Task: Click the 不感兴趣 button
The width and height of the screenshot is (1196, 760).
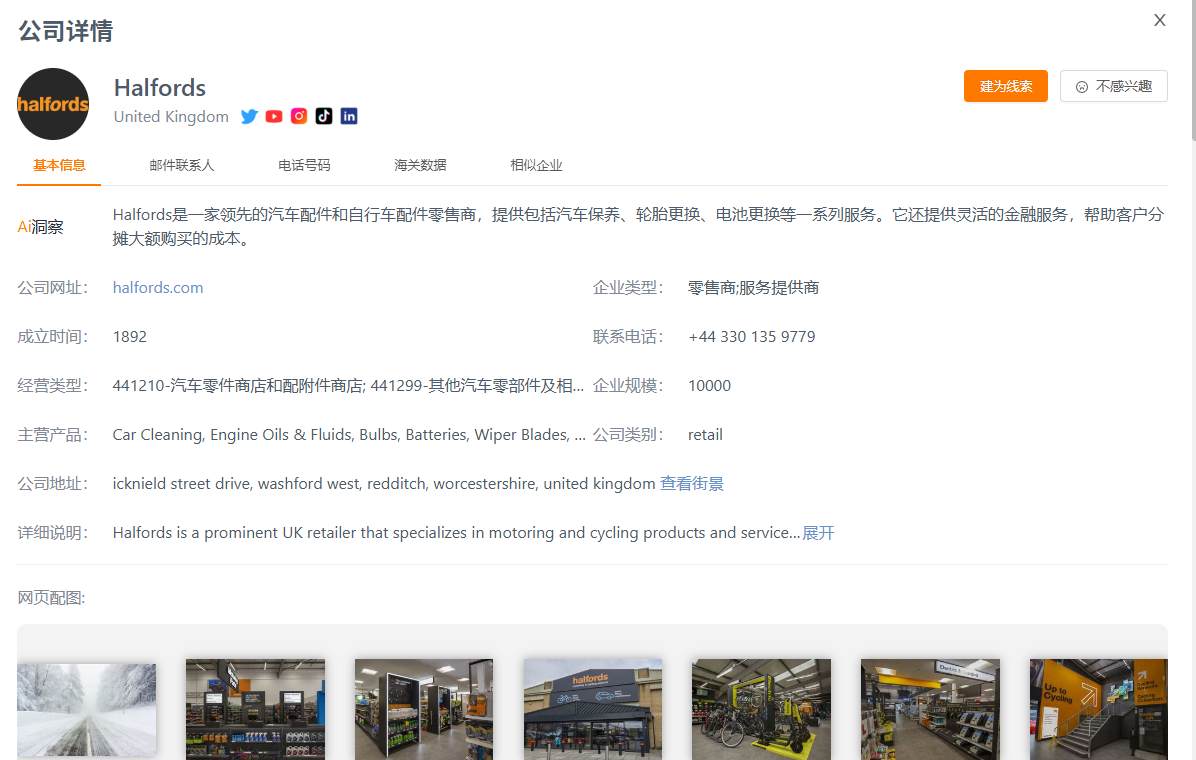Action: pyautogui.click(x=1114, y=86)
